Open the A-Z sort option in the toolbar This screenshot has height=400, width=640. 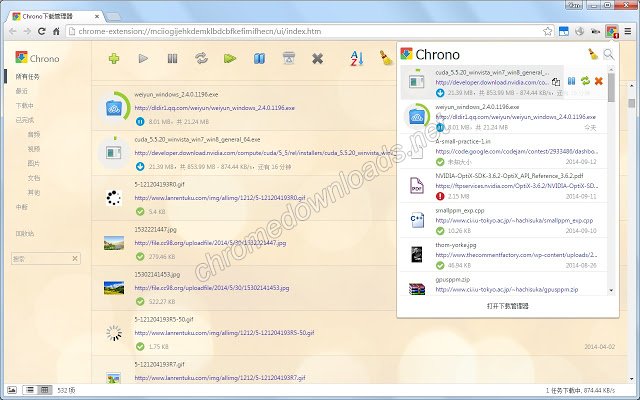[356, 58]
